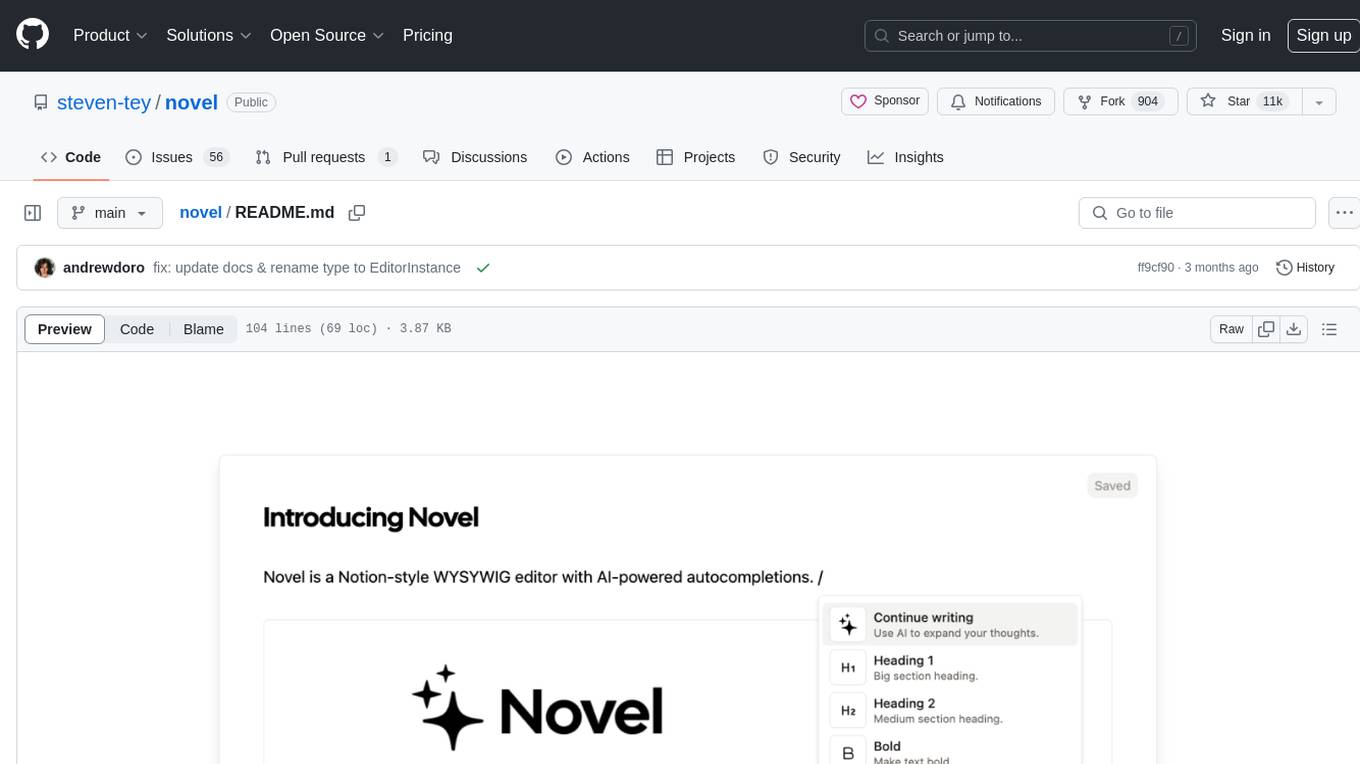Screen dimensions: 1360x764
Task: Click the Sign in link
Action: (1245, 35)
